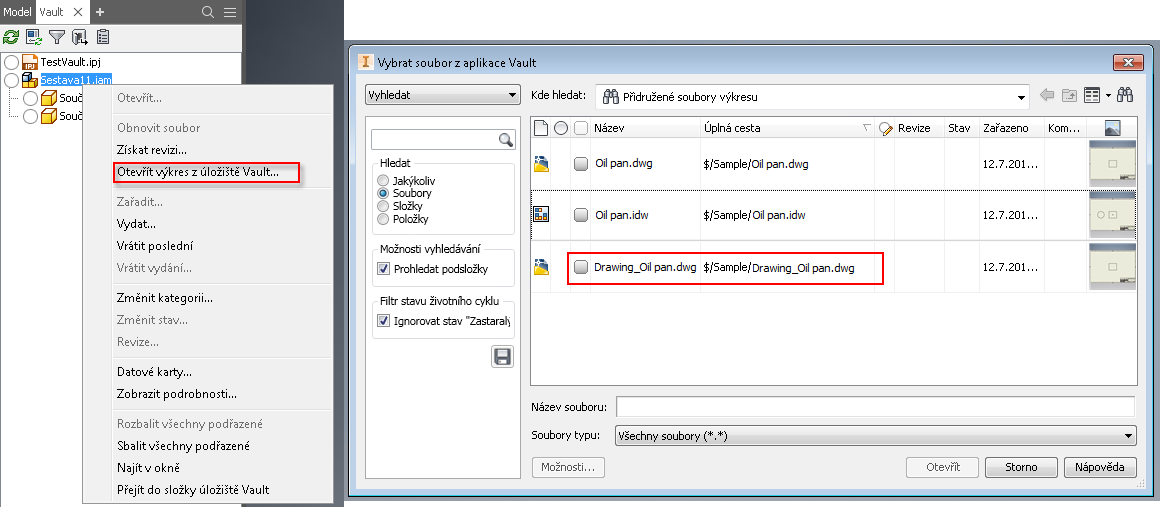Click the up-one-folder icon in dialog

pyautogui.click(x=1069, y=95)
